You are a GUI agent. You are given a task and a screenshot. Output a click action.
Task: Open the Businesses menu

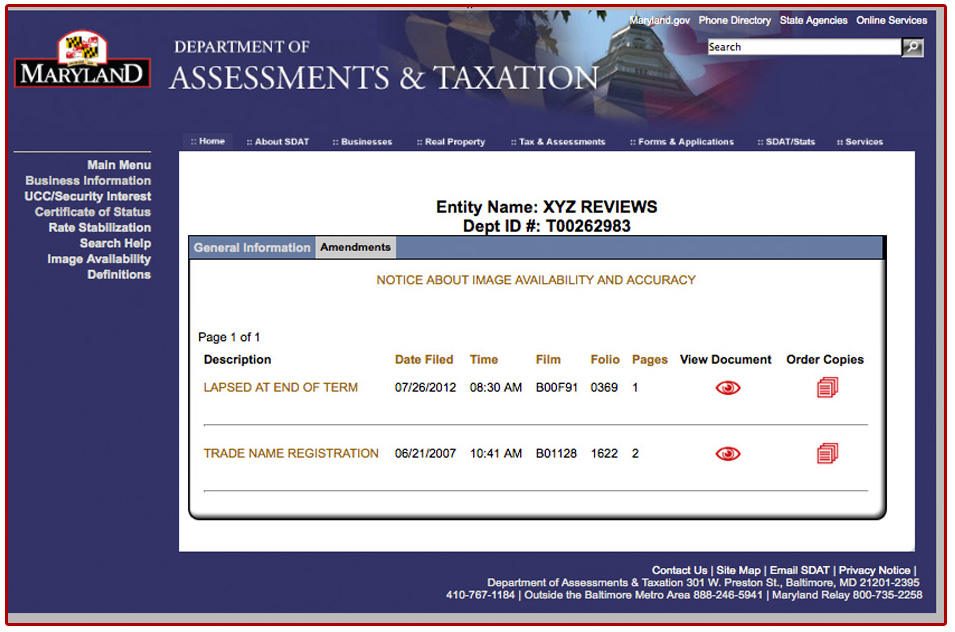point(362,142)
